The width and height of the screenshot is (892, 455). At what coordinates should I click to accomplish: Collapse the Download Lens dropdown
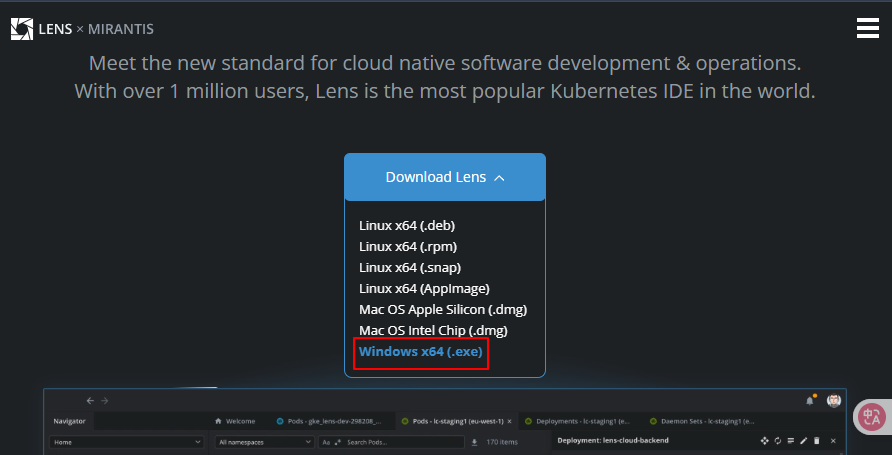click(445, 177)
